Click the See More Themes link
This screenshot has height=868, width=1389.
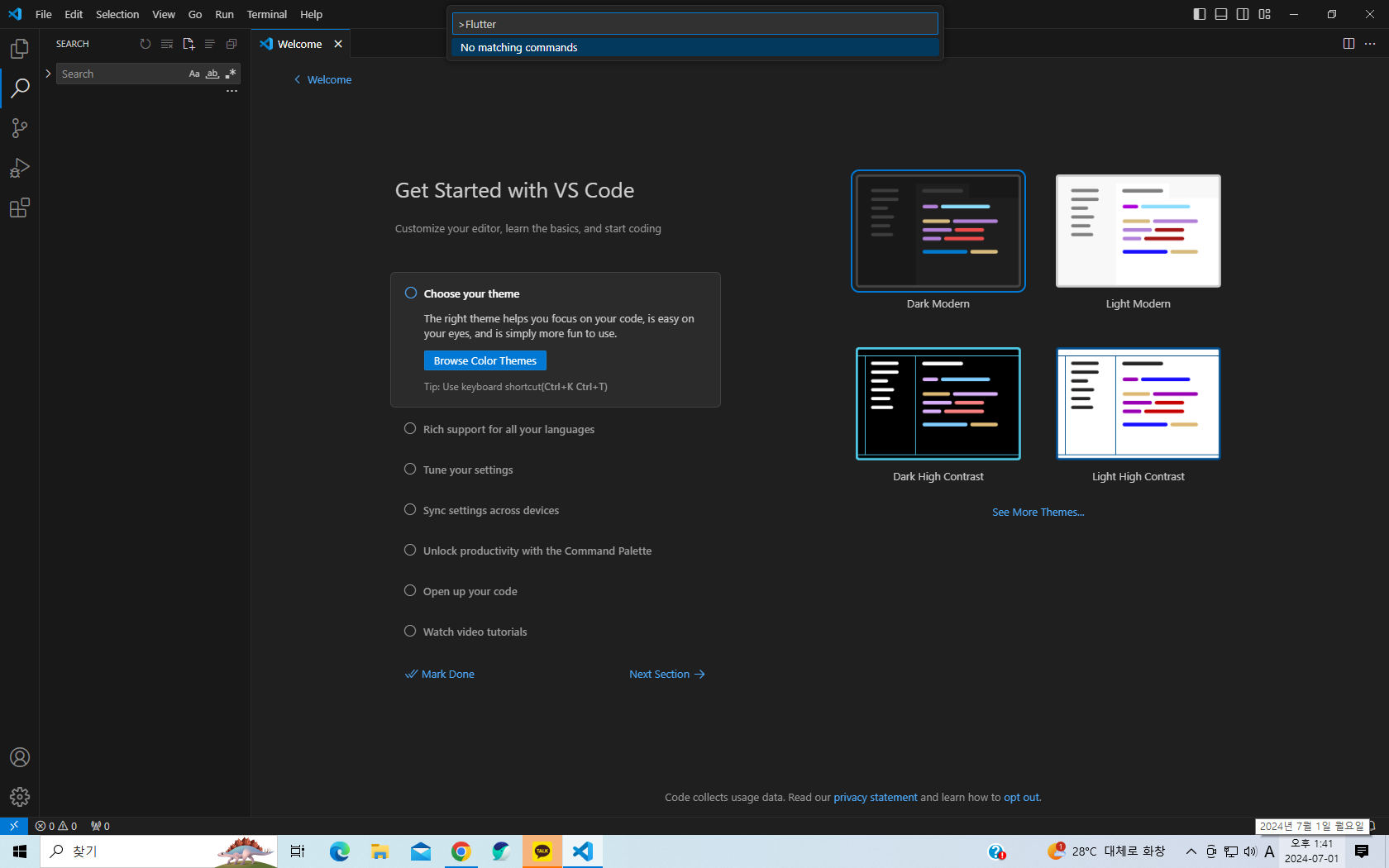point(1038,513)
